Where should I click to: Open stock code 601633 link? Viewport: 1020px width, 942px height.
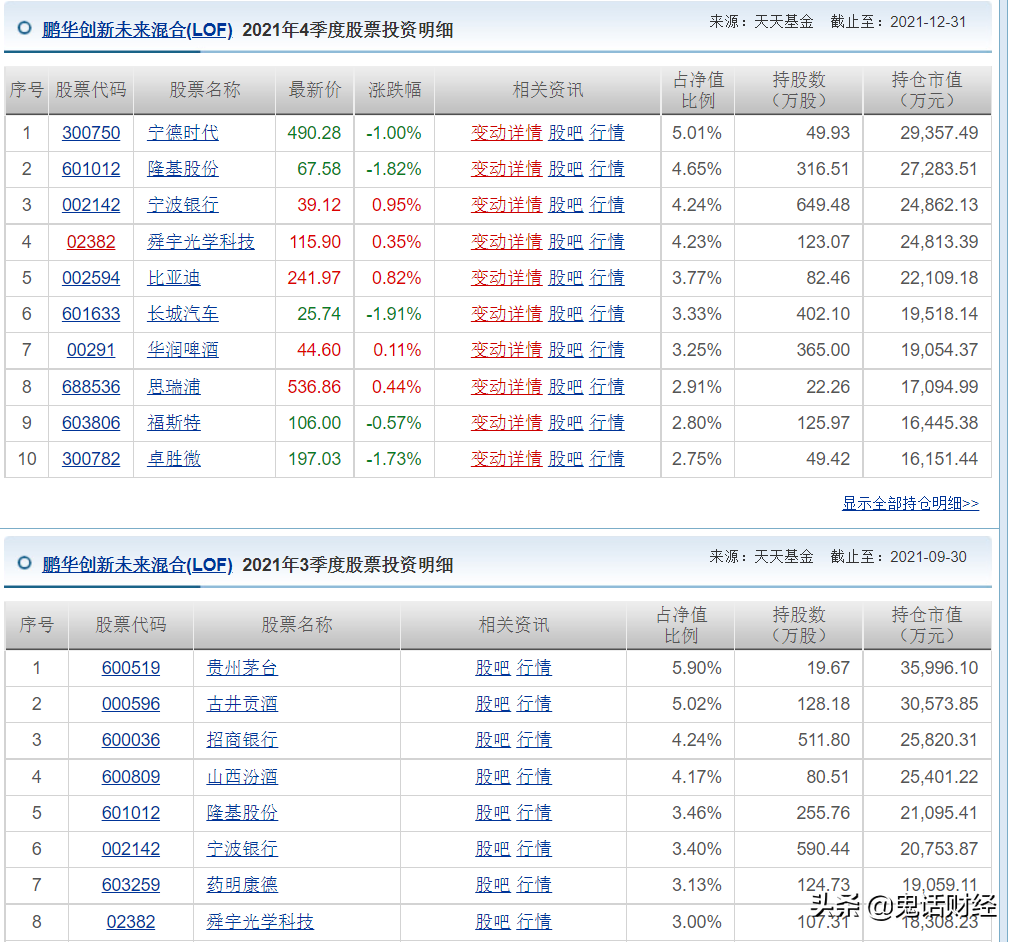click(91, 314)
